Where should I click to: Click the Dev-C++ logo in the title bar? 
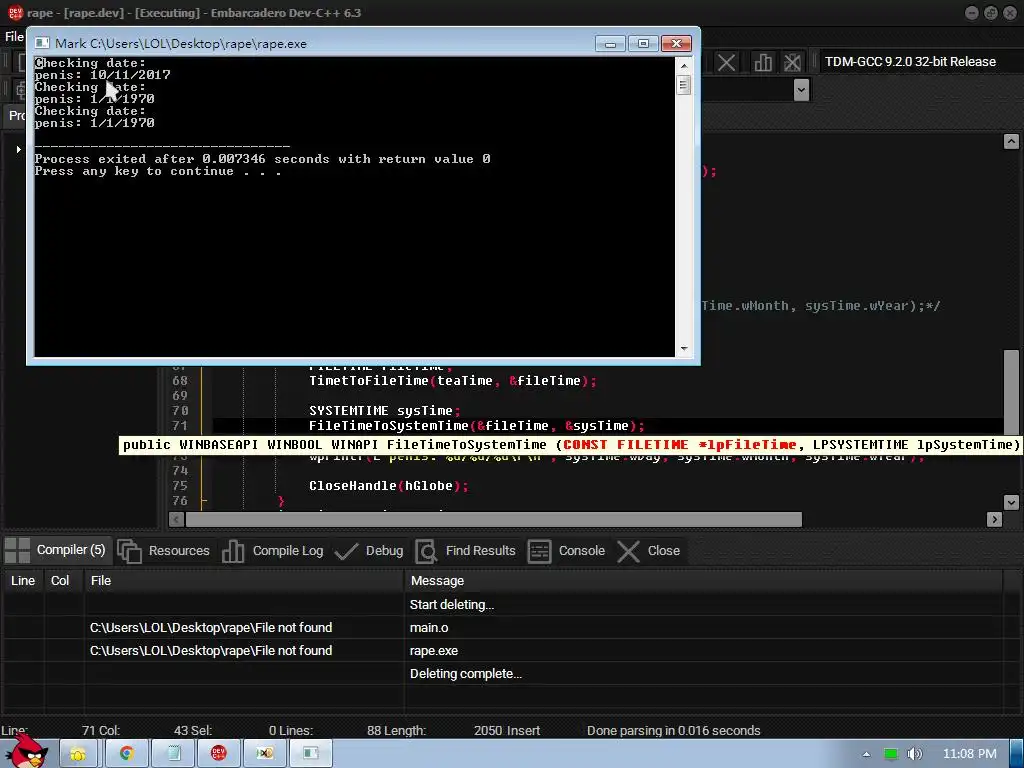[x=15, y=12]
